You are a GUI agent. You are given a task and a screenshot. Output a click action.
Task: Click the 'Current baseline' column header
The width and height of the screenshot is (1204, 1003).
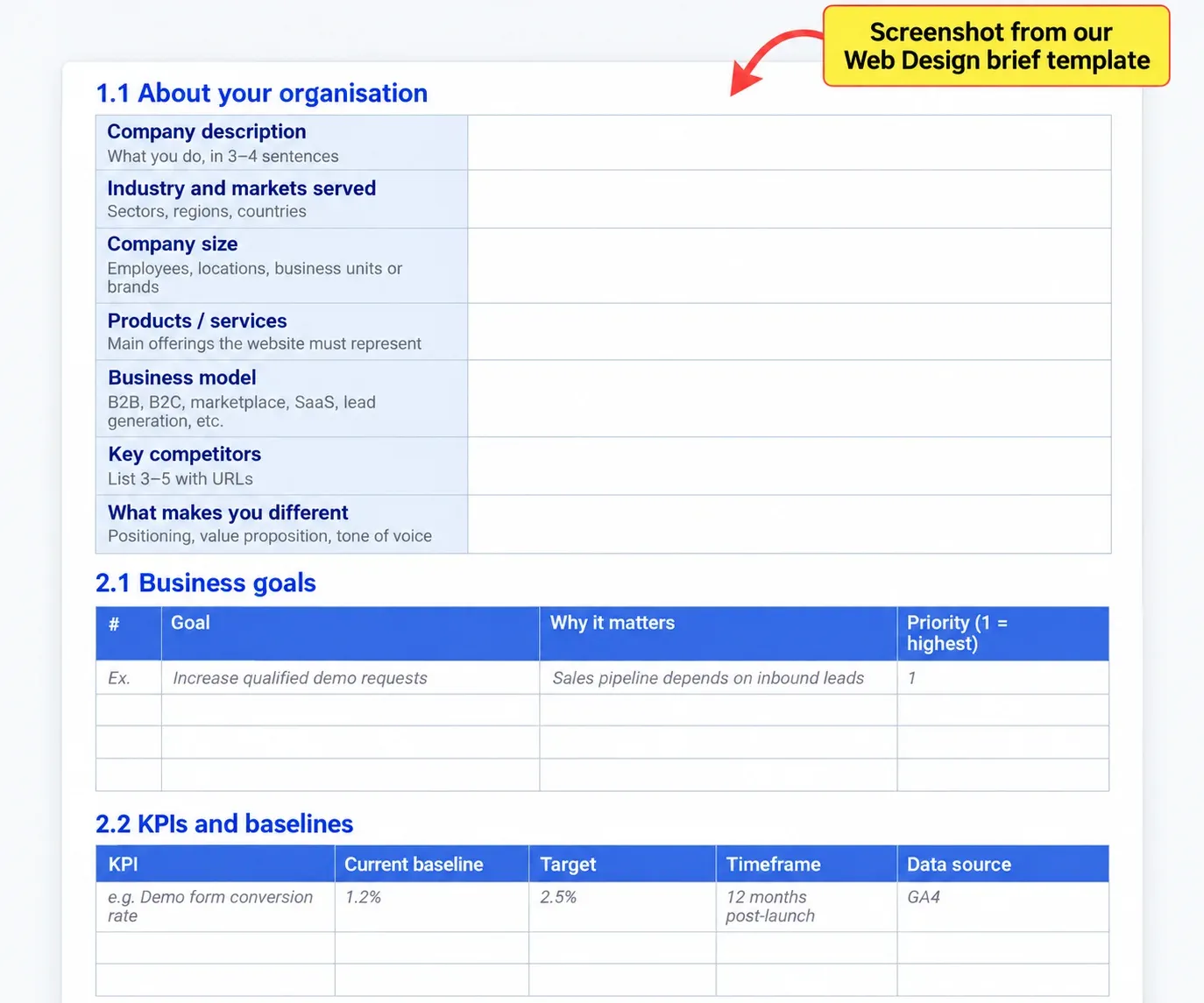coord(432,864)
